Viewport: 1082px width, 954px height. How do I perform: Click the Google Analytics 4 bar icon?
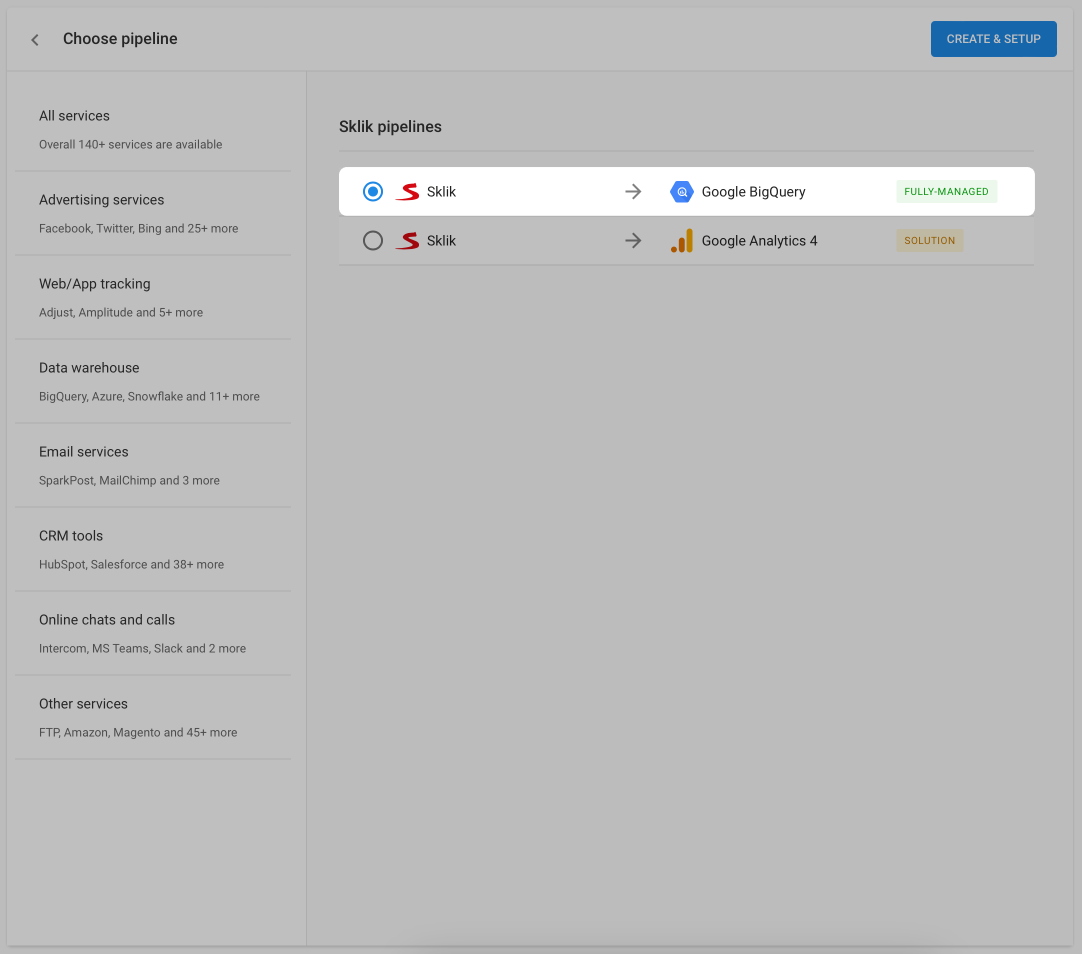(682, 241)
